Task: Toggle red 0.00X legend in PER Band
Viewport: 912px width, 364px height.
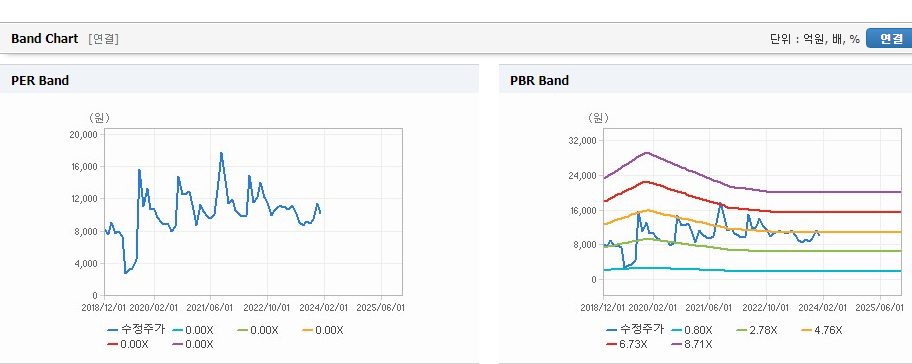Action: click(127, 344)
